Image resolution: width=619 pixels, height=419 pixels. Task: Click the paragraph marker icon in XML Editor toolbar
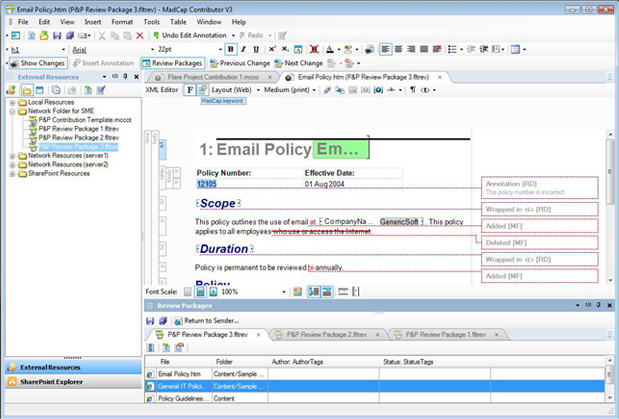413,90
